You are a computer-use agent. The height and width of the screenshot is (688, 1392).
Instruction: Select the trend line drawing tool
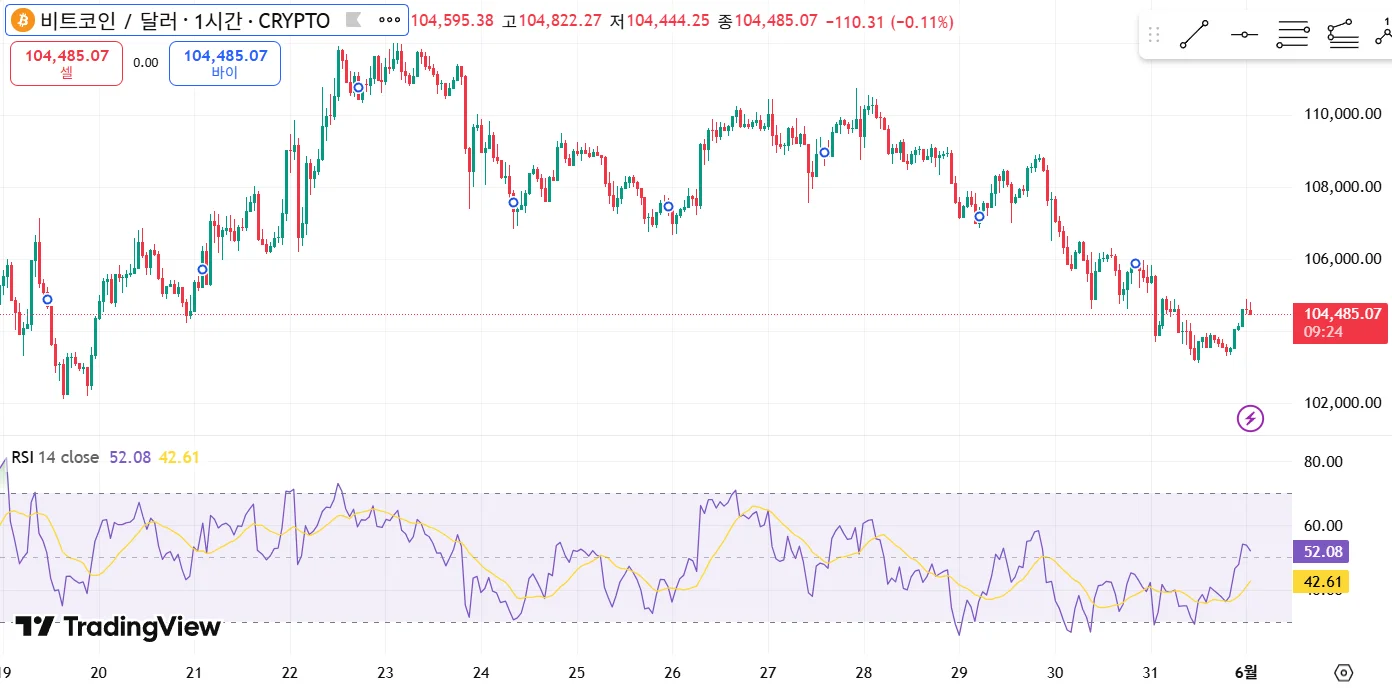(x=1195, y=35)
